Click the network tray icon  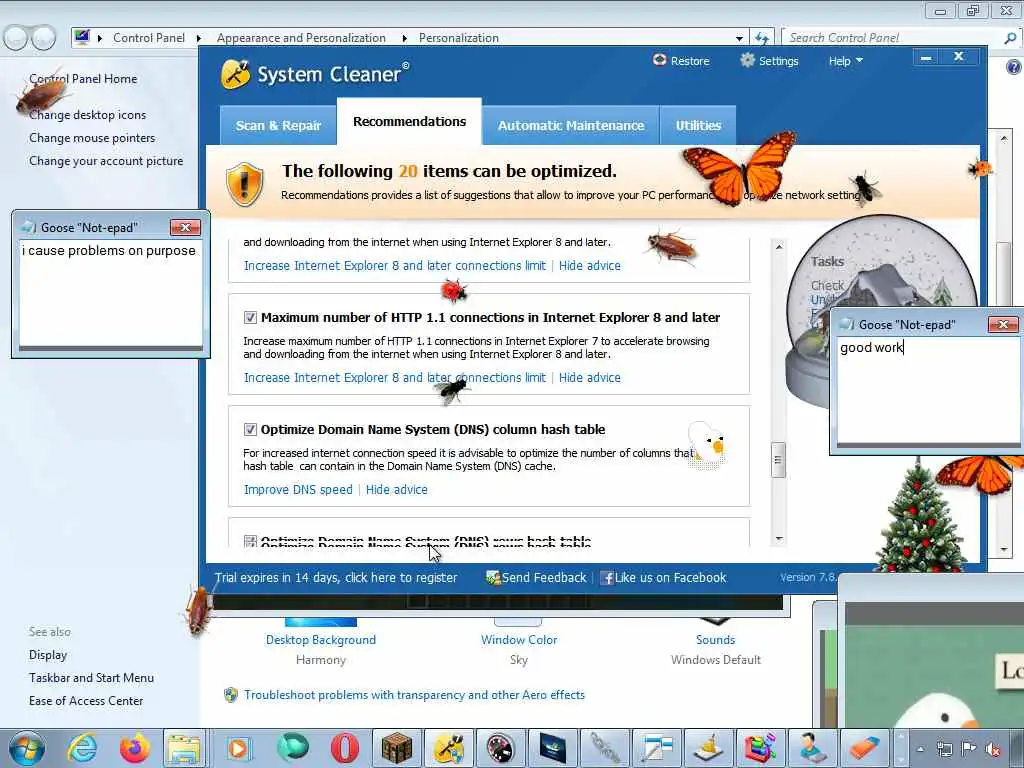(944, 749)
